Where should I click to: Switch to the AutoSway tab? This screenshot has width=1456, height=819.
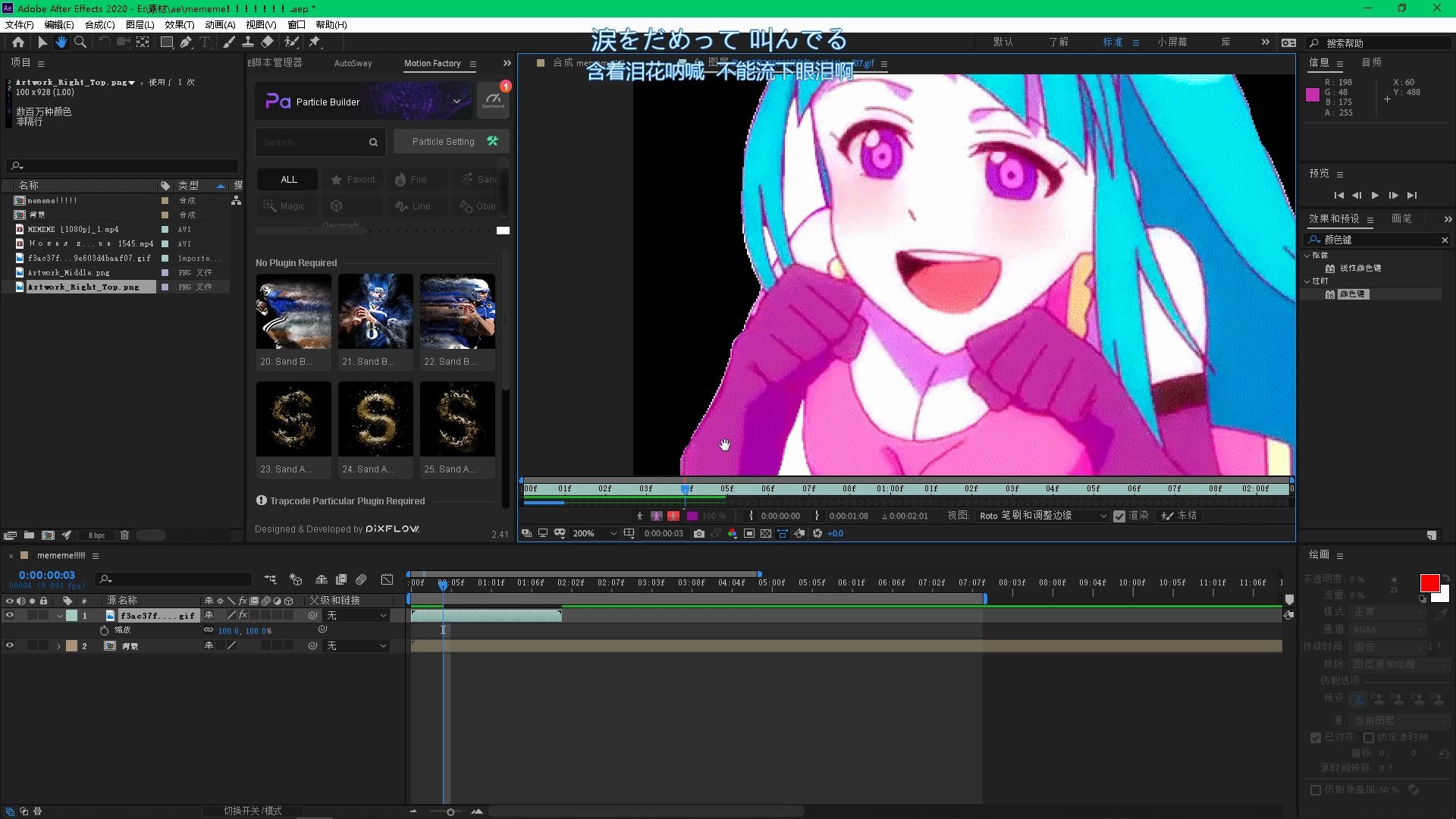(353, 64)
